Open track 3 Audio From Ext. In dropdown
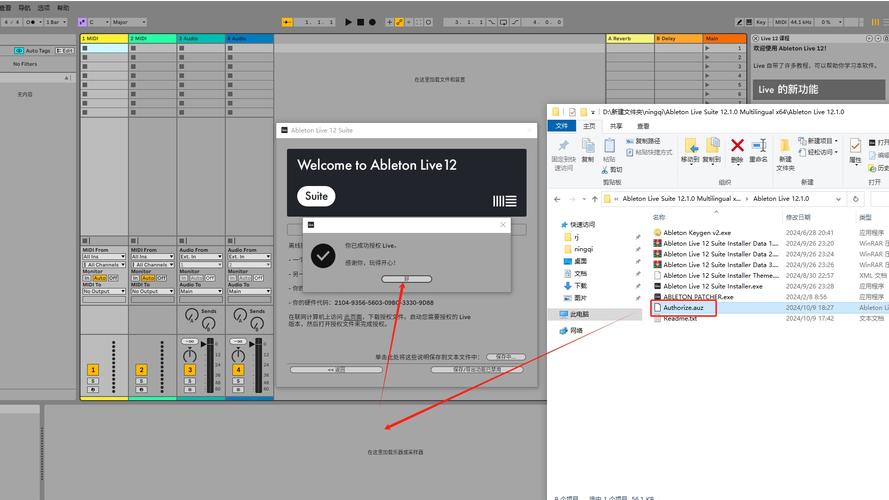 point(201,257)
